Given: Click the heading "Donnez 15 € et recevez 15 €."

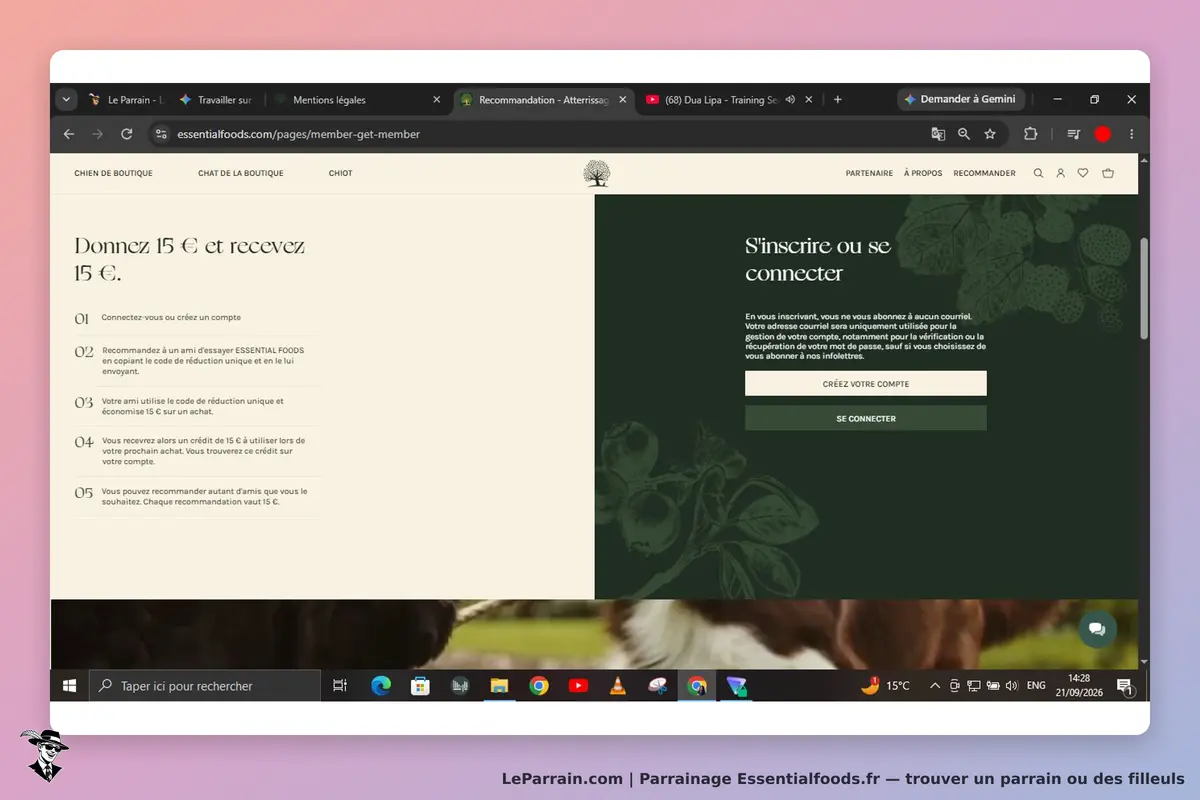Looking at the screenshot, I should tap(190, 259).
